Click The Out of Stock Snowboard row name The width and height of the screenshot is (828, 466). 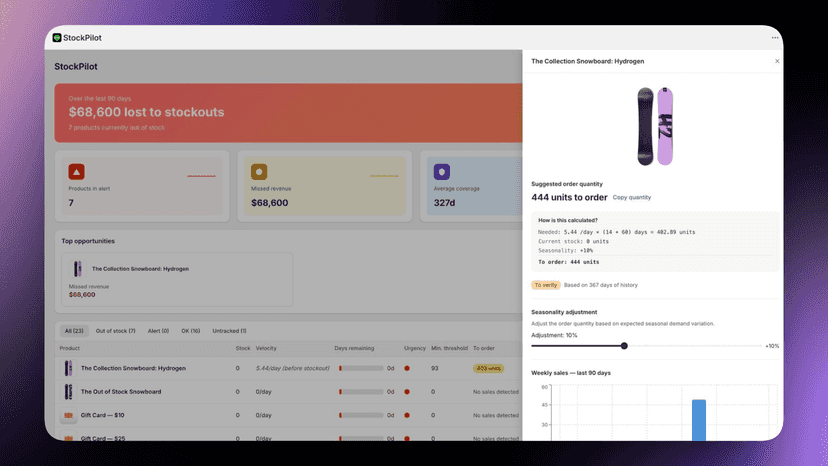[x=121, y=392]
